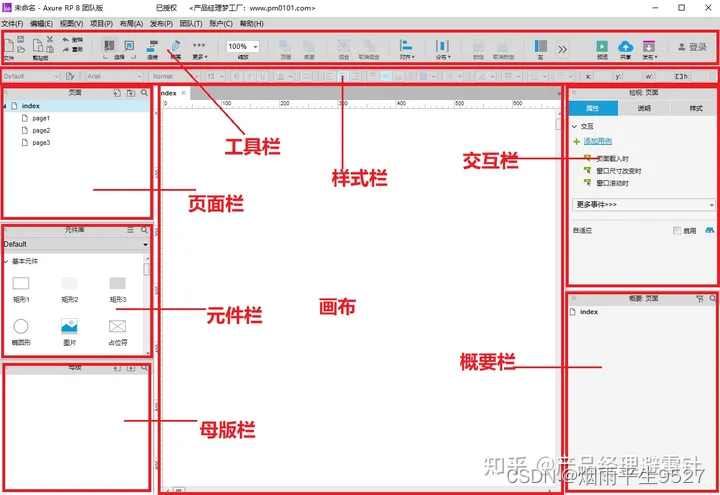Viewport: 720px width, 495px height.
Task: Click the double-arrow toolbar overflow button
Action: (x=562, y=49)
